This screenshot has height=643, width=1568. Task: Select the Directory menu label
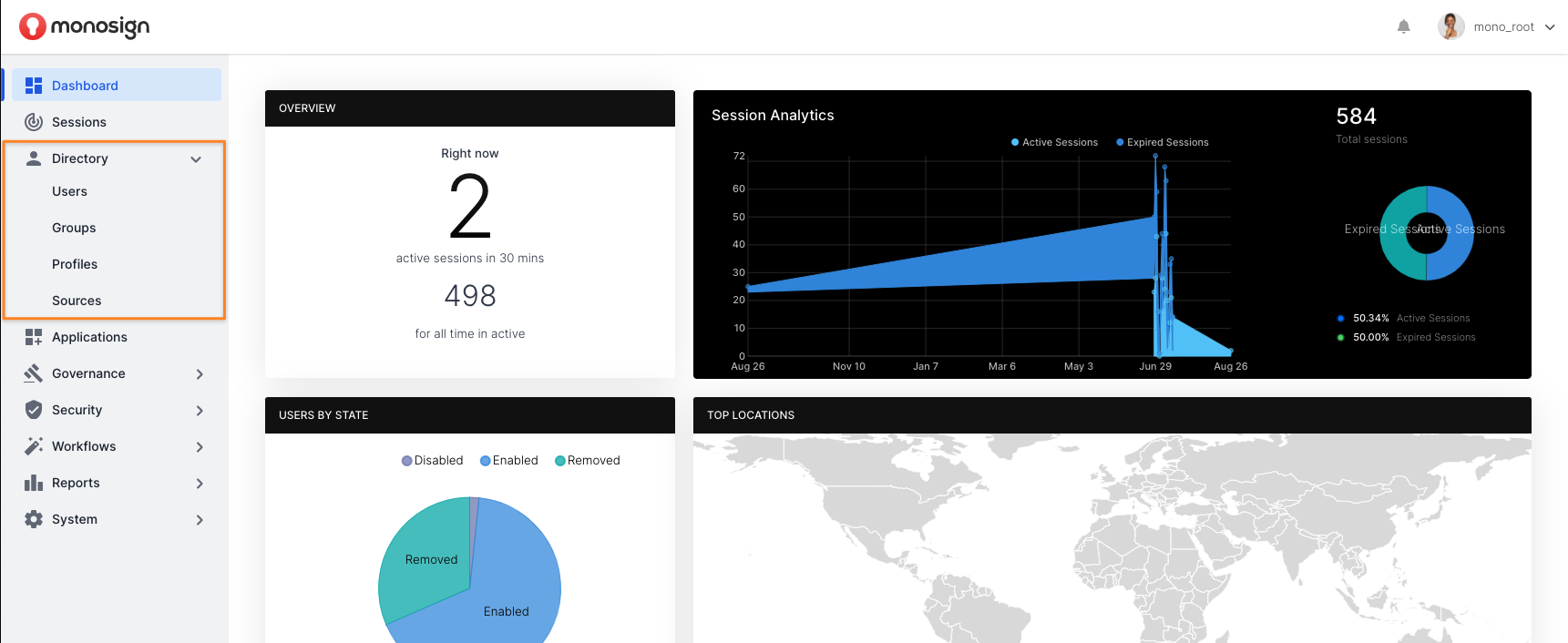pos(80,158)
